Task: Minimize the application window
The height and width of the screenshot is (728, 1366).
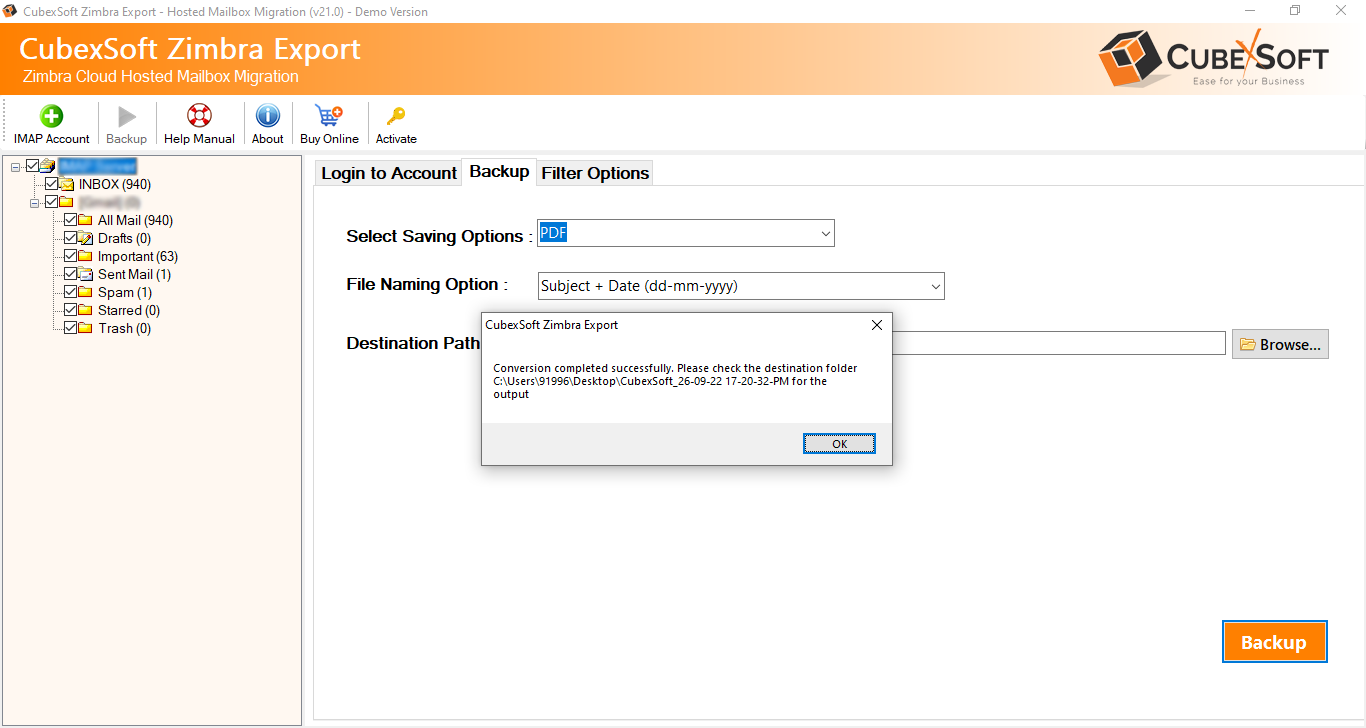Action: pyautogui.click(x=1249, y=11)
